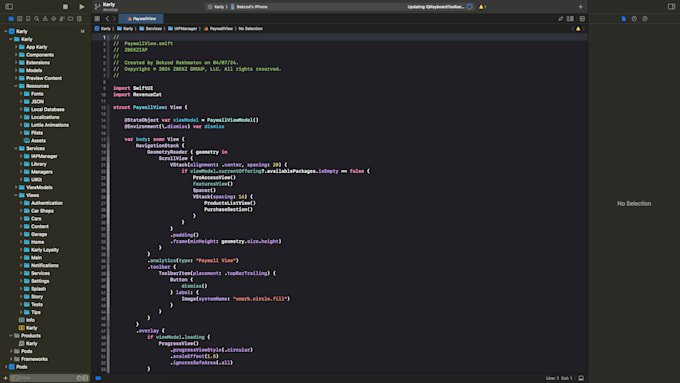The image size is (680, 383).
Task: Expand the Lottie Animations folder
Action: click(x=21, y=125)
